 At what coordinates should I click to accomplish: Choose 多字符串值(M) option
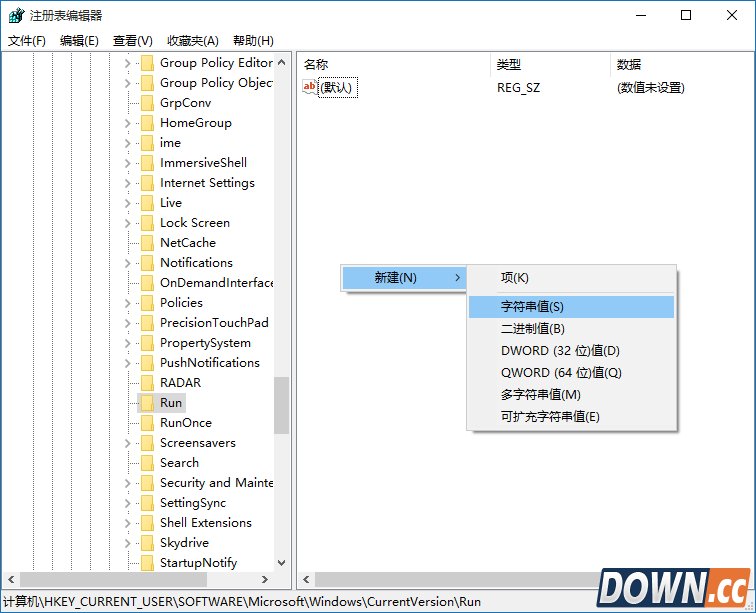(x=571, y=395)
